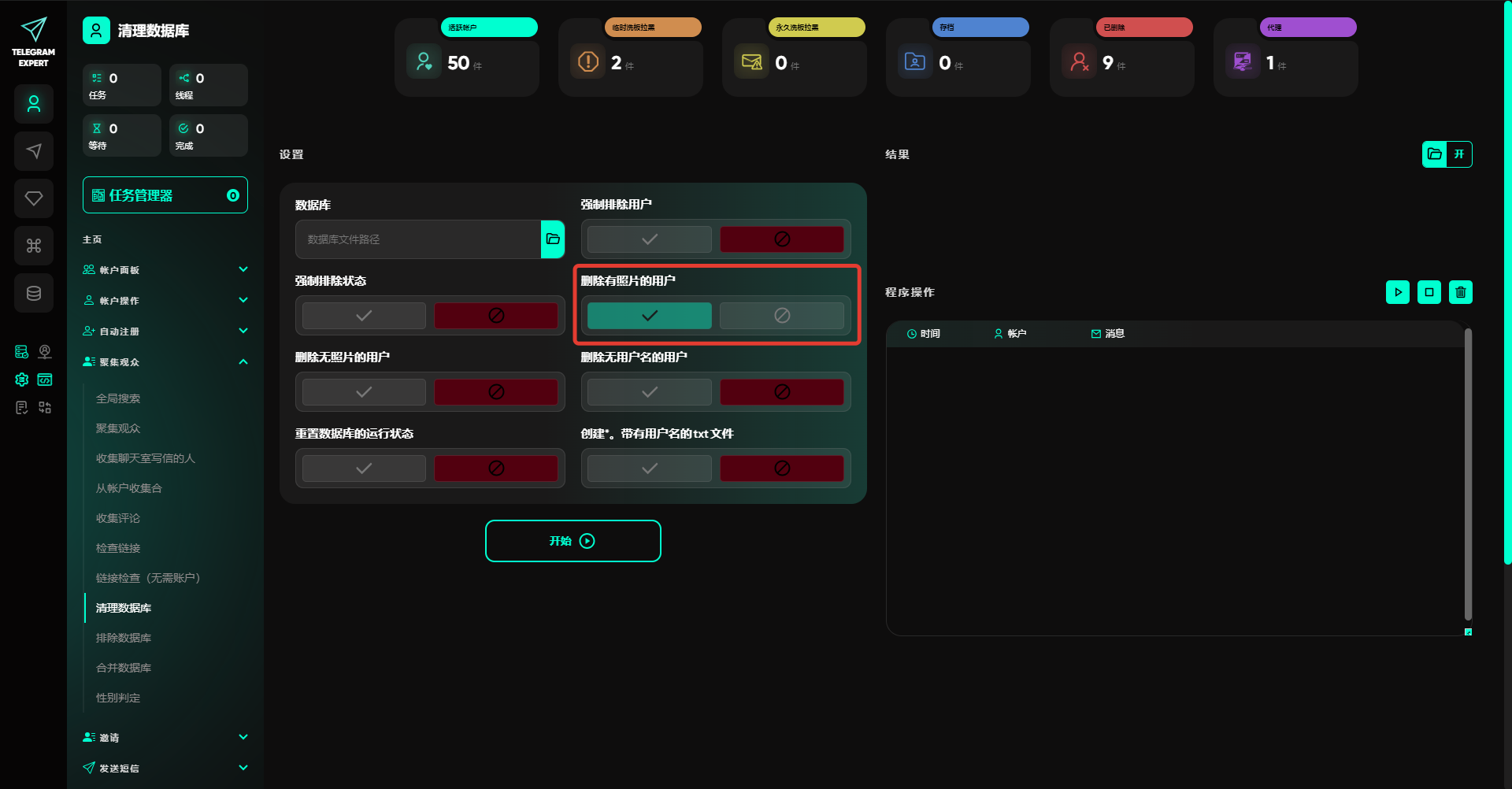The image size is (1512, 789).
Task: Click the diamond icon in left sidebar
Action: pos(34,198)
